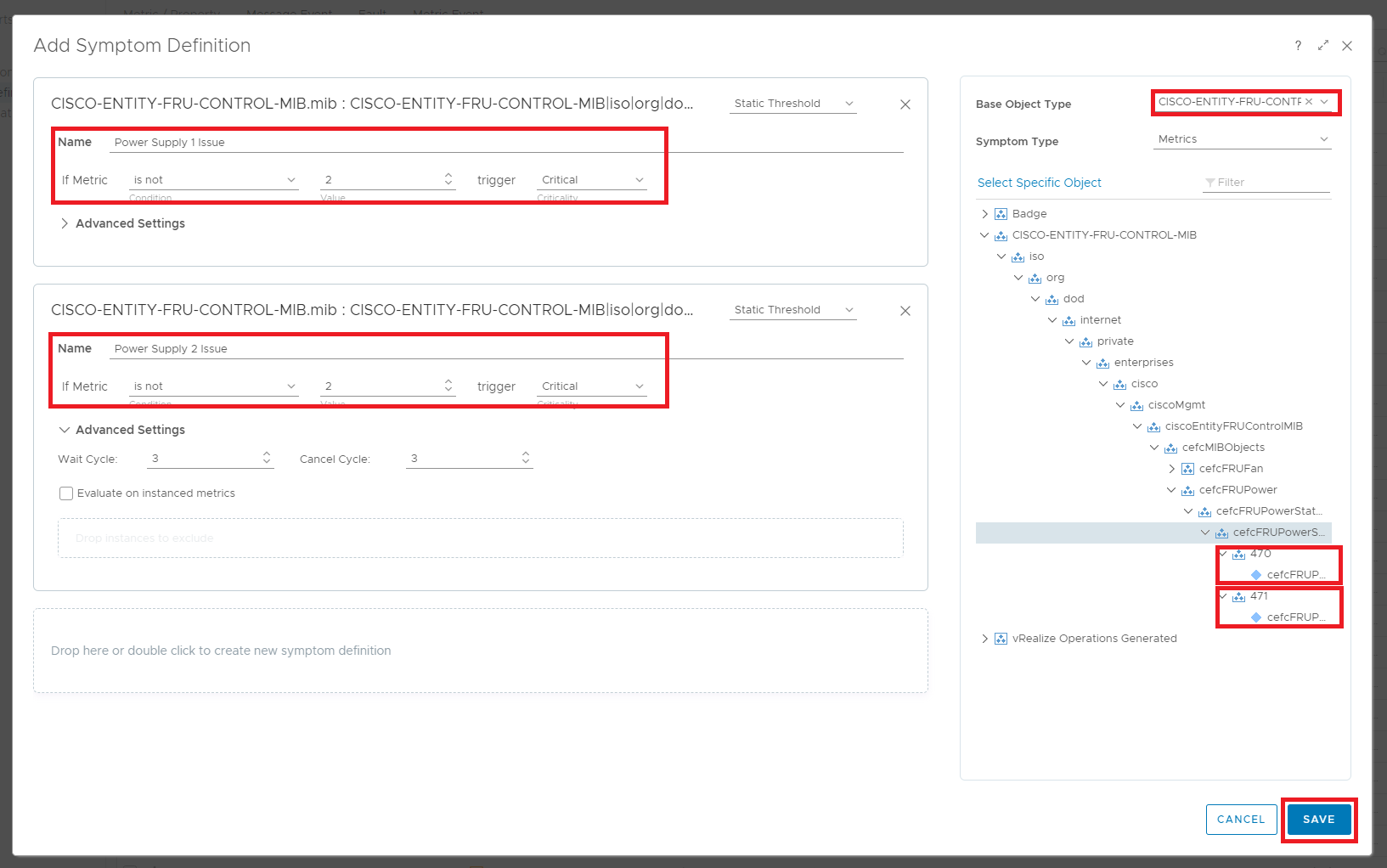
Task: Expand the cefcFRUFan tree node
Action: pyautogui.click(x=1171, y=469)
